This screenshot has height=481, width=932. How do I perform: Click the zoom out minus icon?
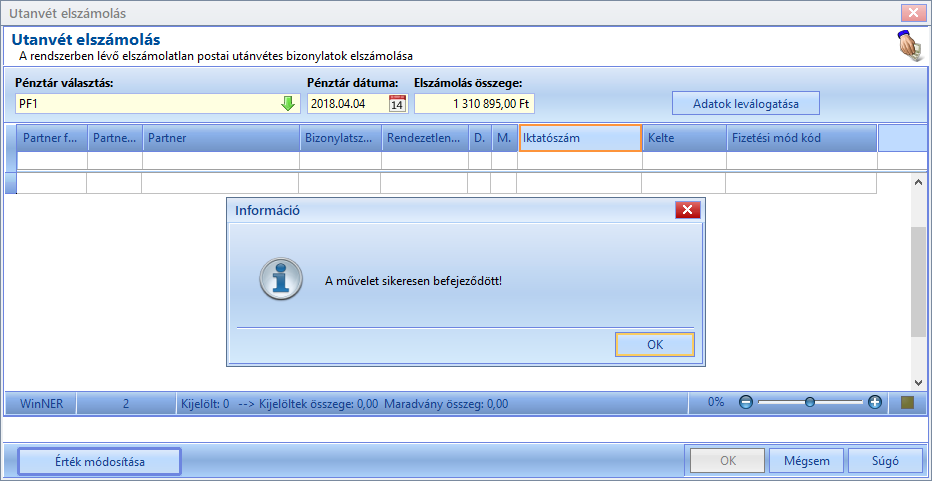[745, 403]
